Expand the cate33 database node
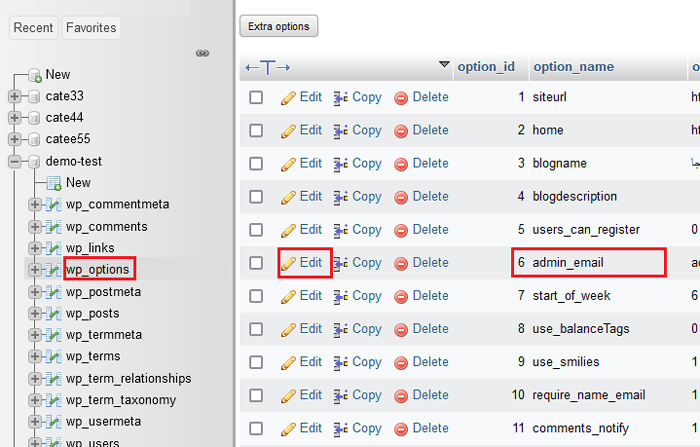700x447 pixels. click(14, 96)
